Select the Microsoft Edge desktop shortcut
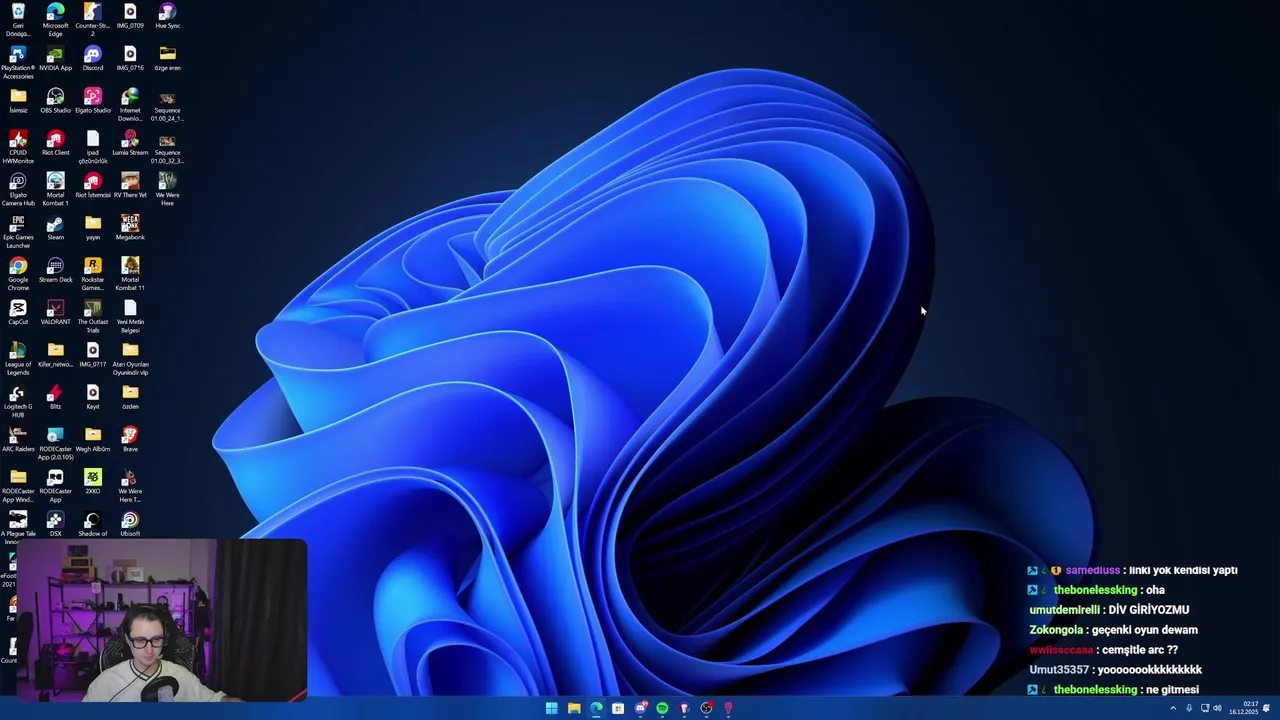This screenshot has height=720, width=1280. (55, 19)
